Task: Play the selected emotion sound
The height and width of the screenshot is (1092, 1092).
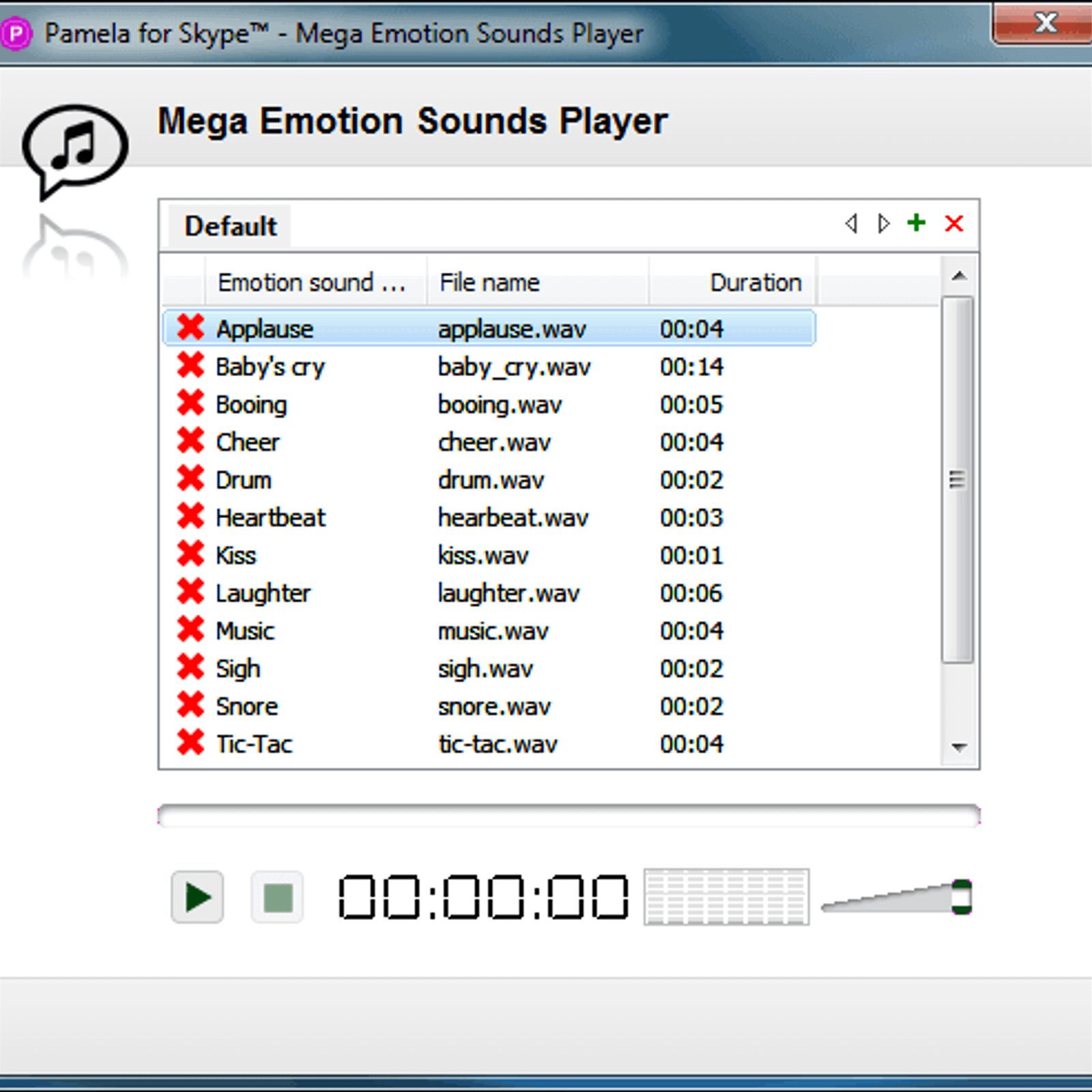Action: click(197, 897)
